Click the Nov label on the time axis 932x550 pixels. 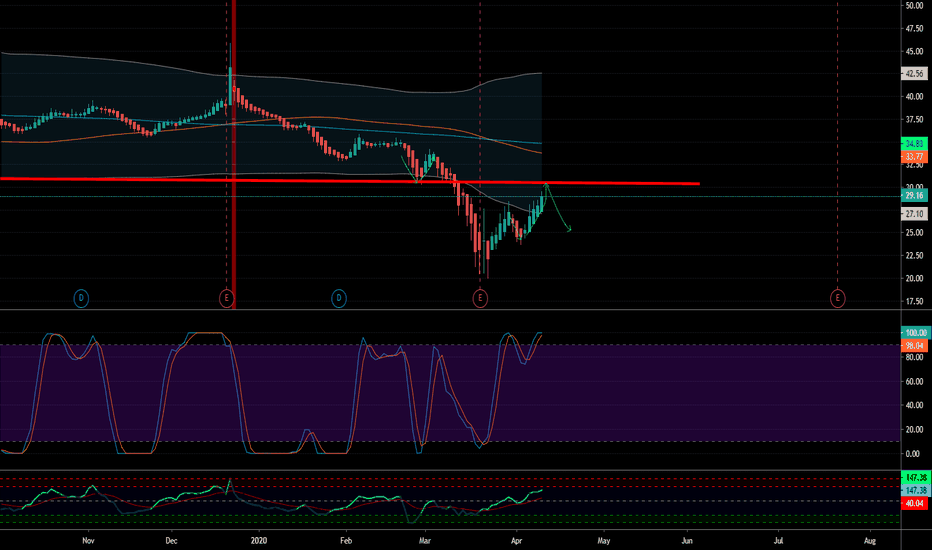pyautogui.click(x=88, y=540)
